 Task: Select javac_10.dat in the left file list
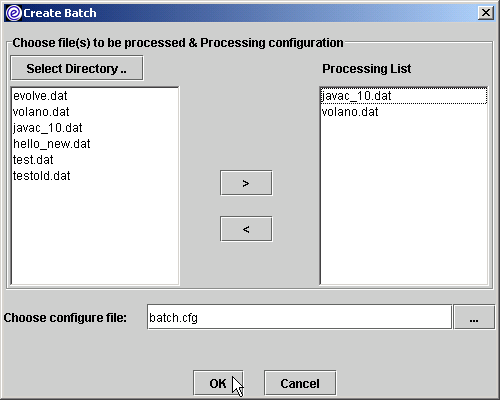tap(95, 128)
